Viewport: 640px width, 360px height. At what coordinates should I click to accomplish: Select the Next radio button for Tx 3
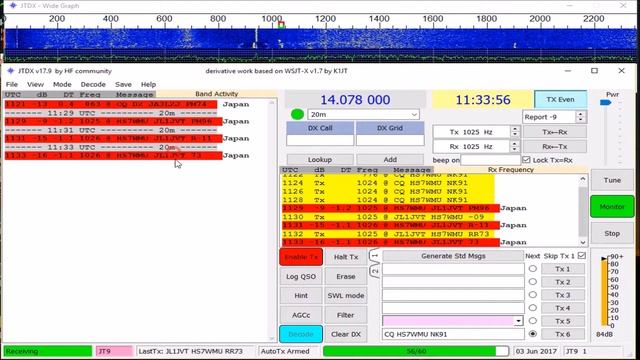pos(533,295)
